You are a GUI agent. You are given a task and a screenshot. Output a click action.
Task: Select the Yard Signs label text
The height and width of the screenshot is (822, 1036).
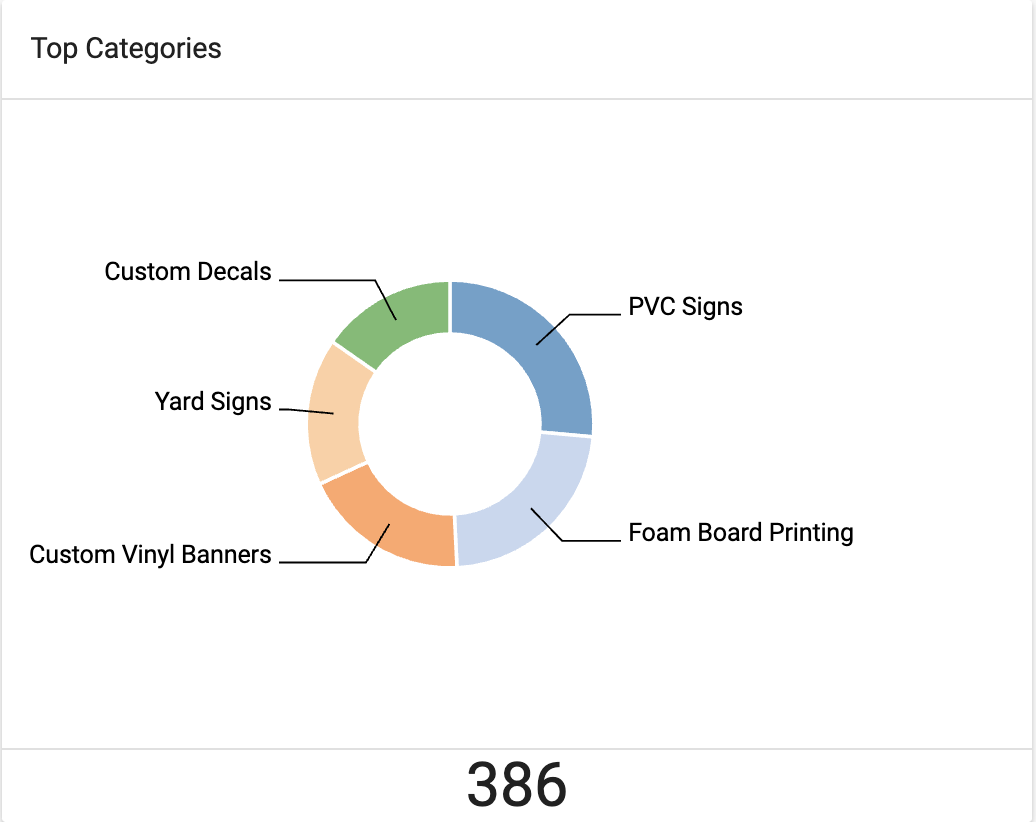pyautogui.click(x=213, y=402)
